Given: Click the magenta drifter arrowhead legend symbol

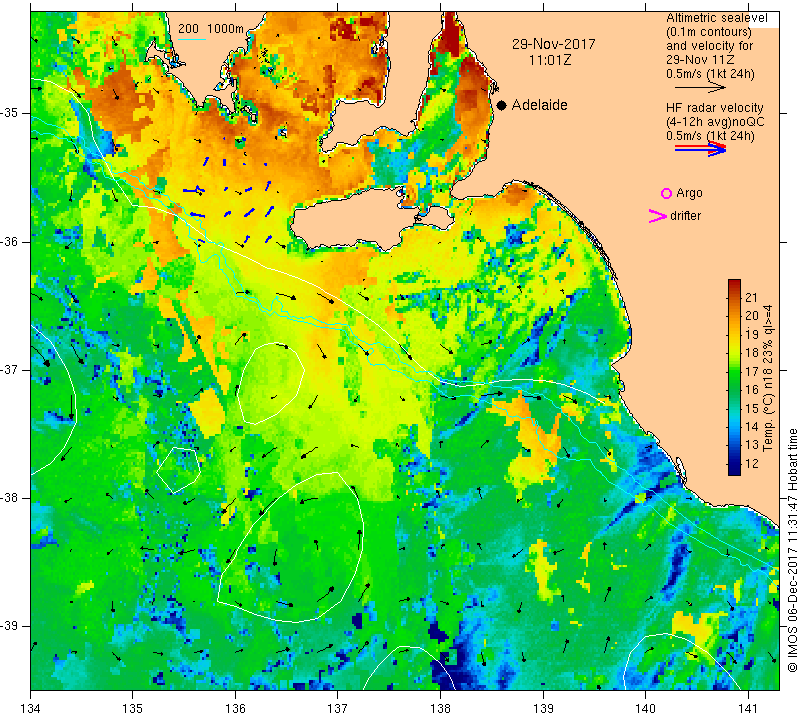Looking at the screenshot, I should tap(658, 216).
